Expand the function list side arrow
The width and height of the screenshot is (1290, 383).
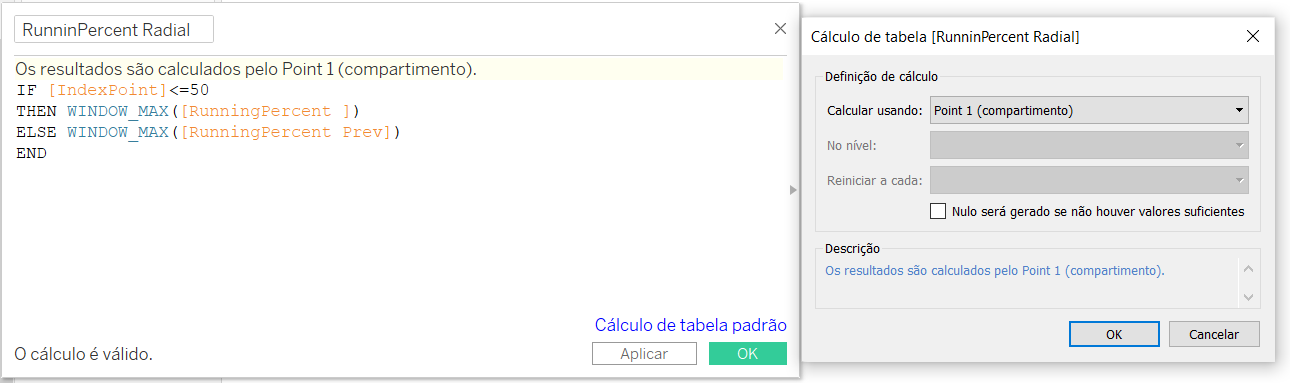coord(794,189)
